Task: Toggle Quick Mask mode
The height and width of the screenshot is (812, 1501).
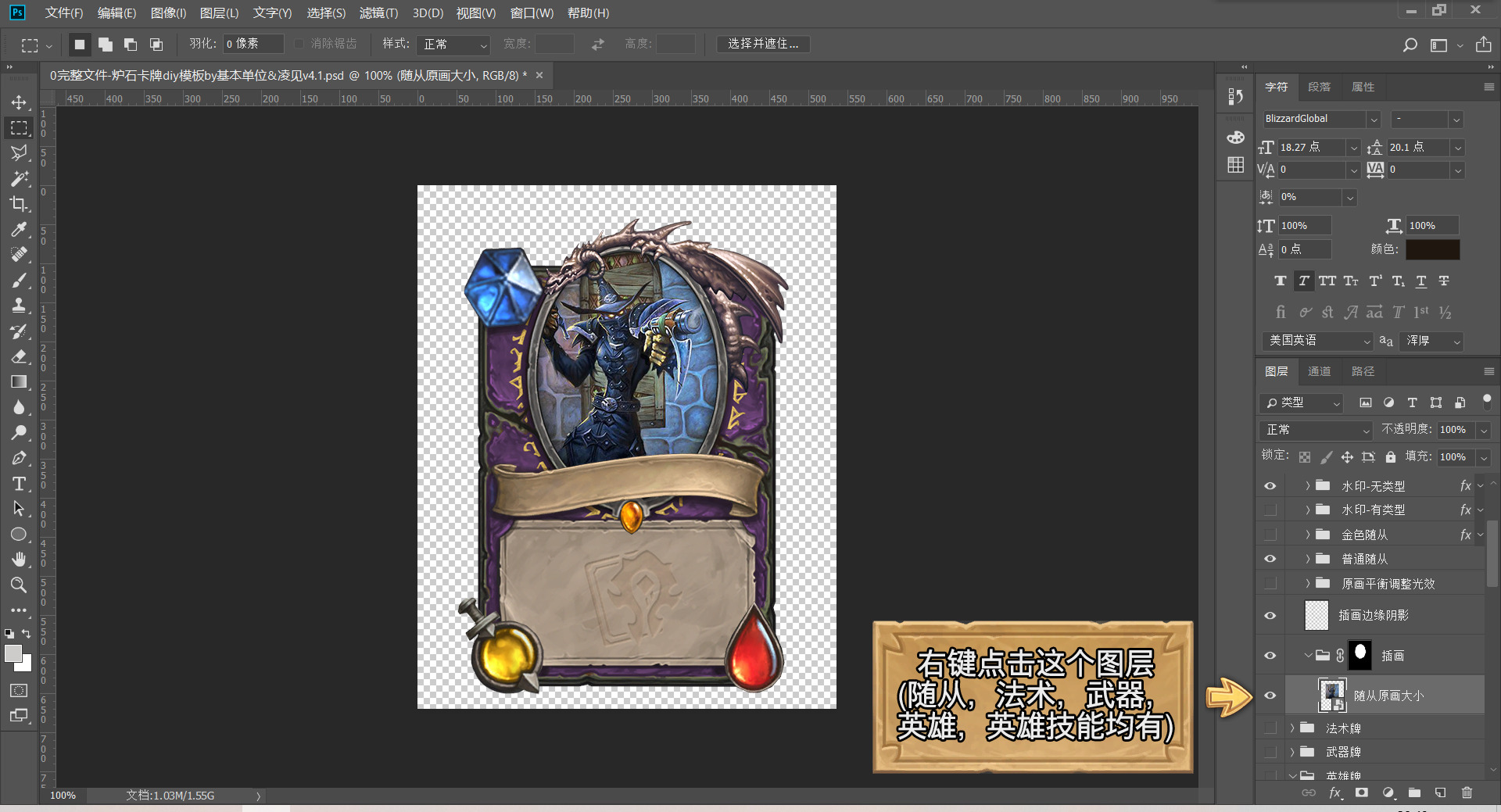Action: (x=19, y=690)
